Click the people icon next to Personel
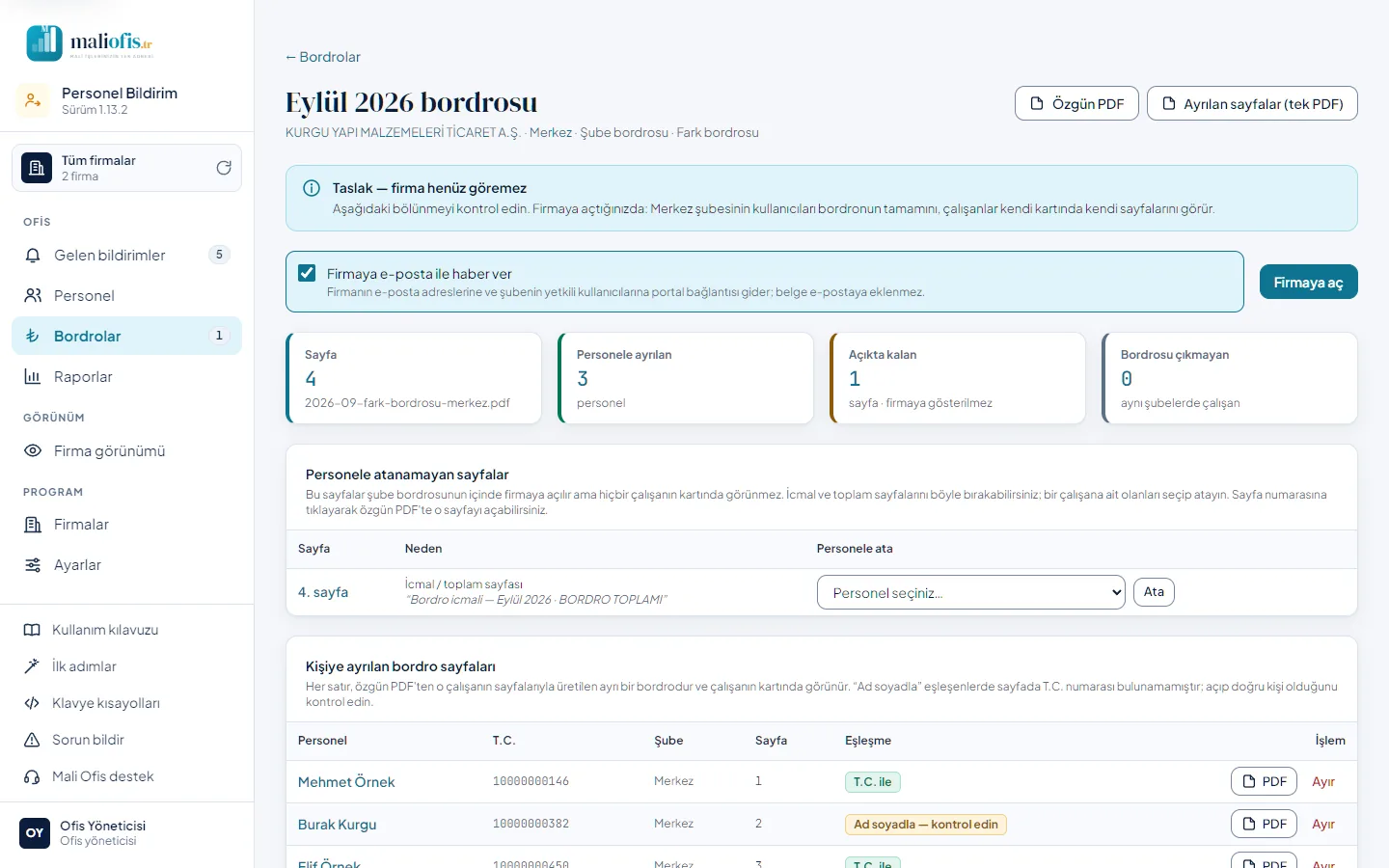Image resolution: width=1389 pixels, height=868 pixels. (x=33, y=296)
